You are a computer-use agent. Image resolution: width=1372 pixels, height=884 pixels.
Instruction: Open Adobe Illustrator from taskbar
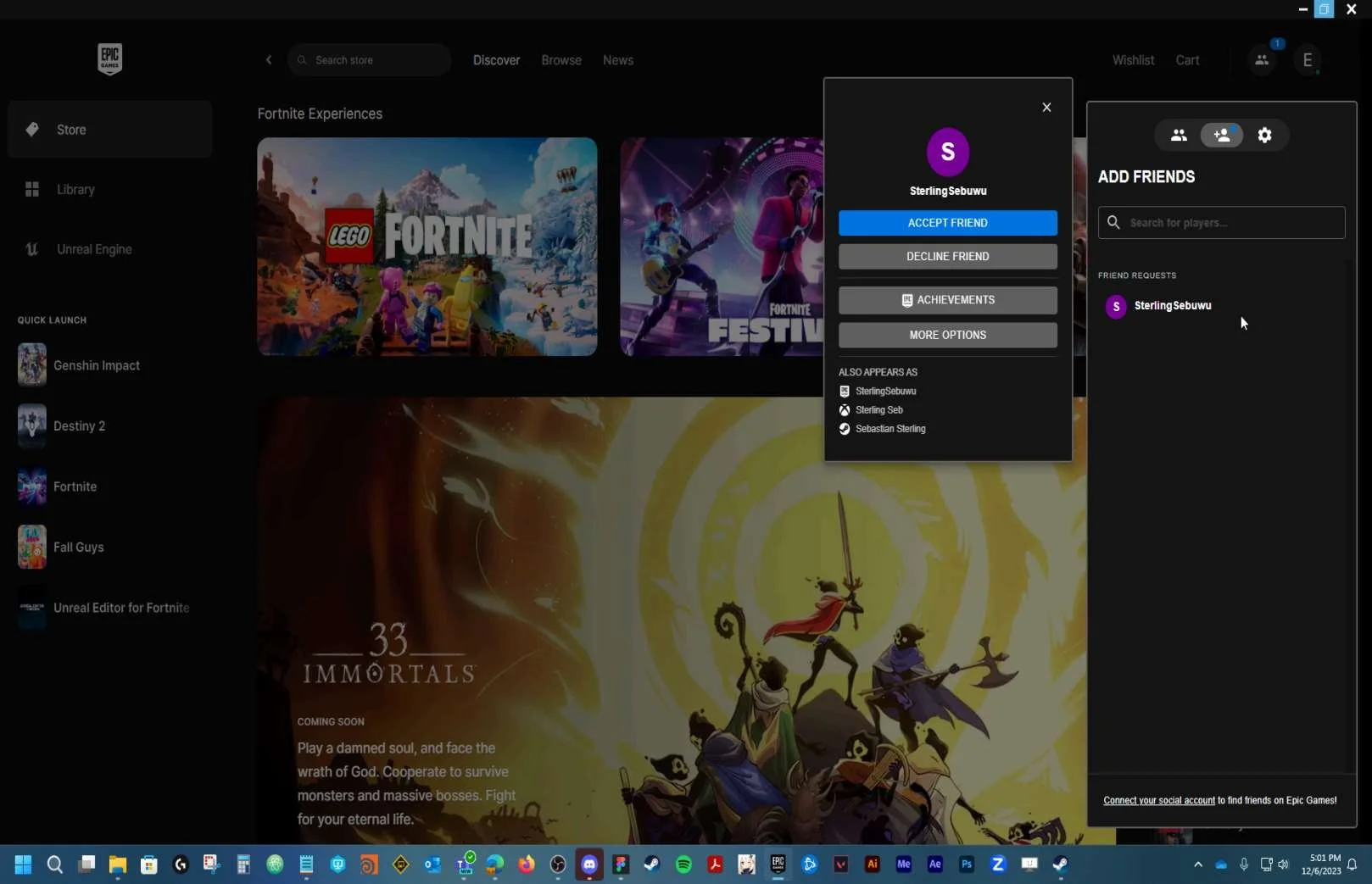click(872, 865)
